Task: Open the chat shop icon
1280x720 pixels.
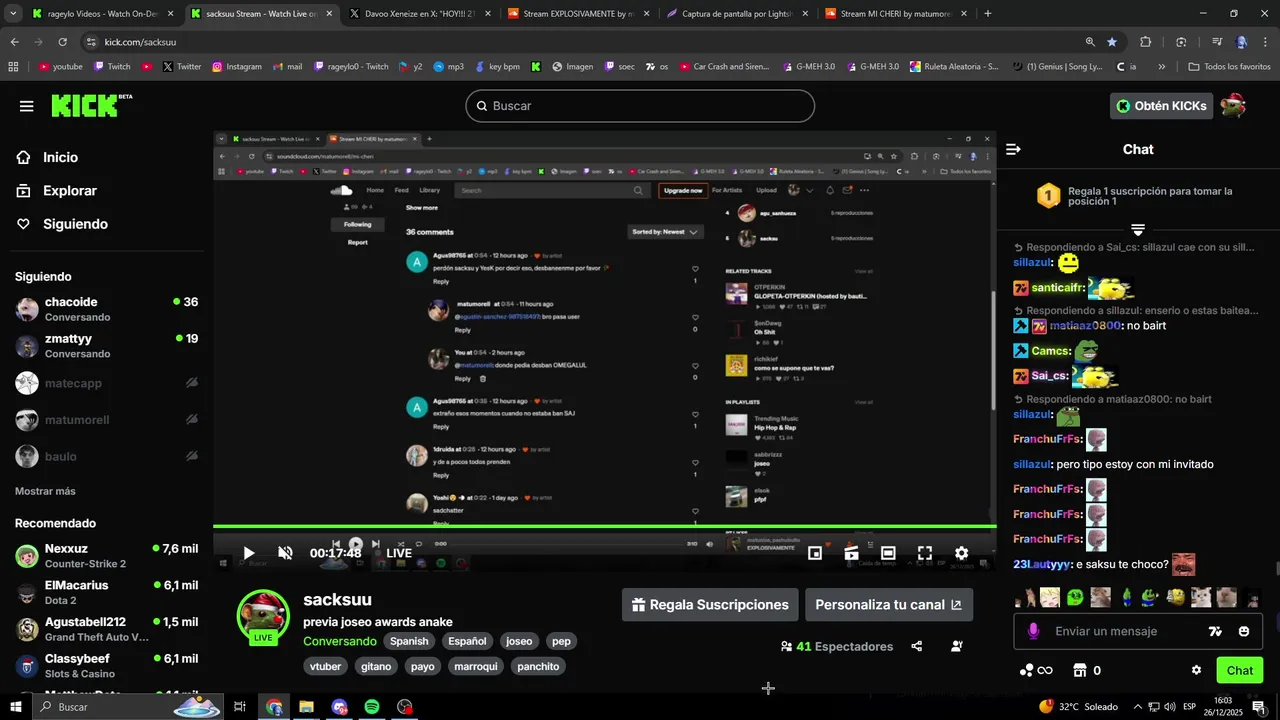Action: coord(1080,670)
